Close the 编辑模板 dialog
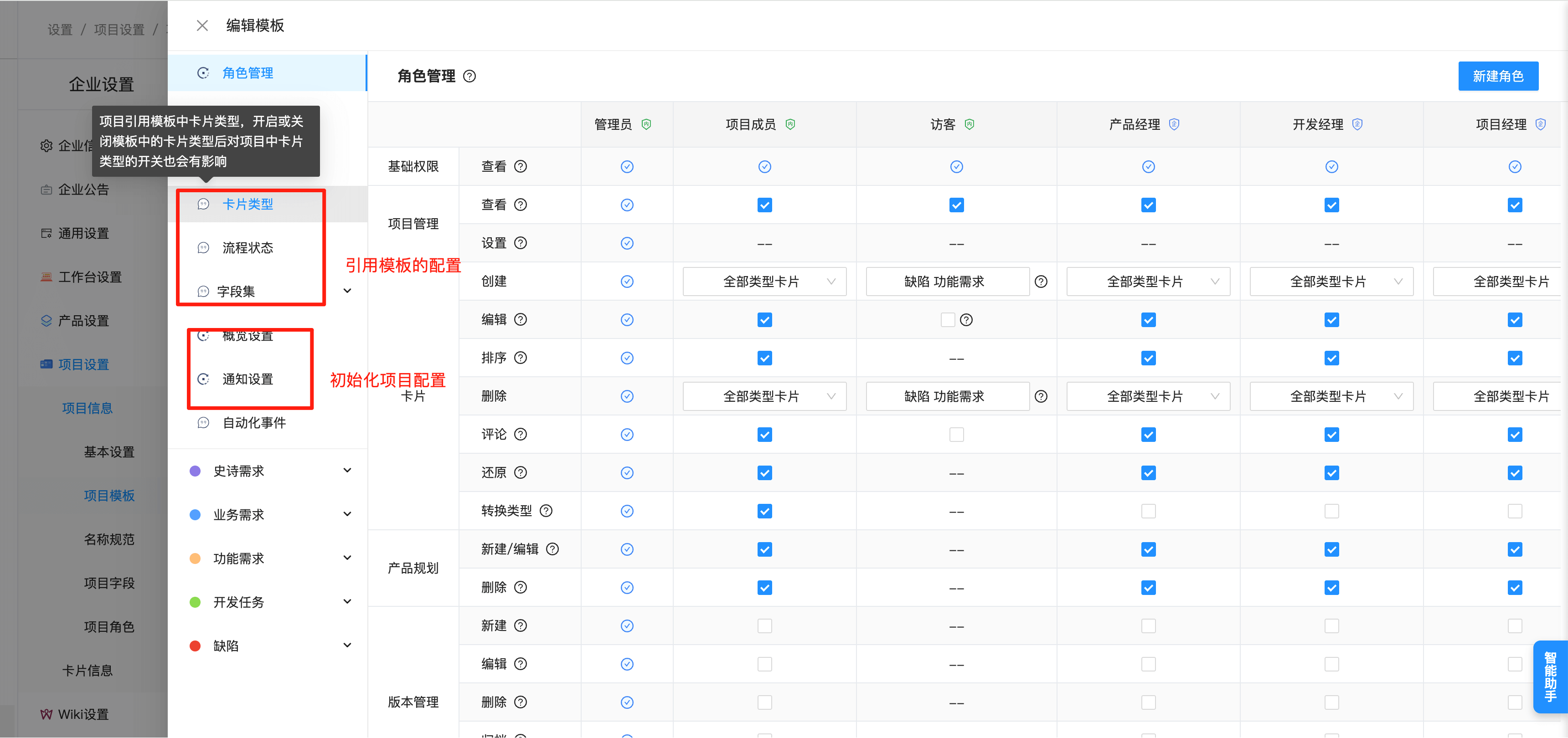The height and width of the screenshot is (738, 1568). click(x=202, y=25)
